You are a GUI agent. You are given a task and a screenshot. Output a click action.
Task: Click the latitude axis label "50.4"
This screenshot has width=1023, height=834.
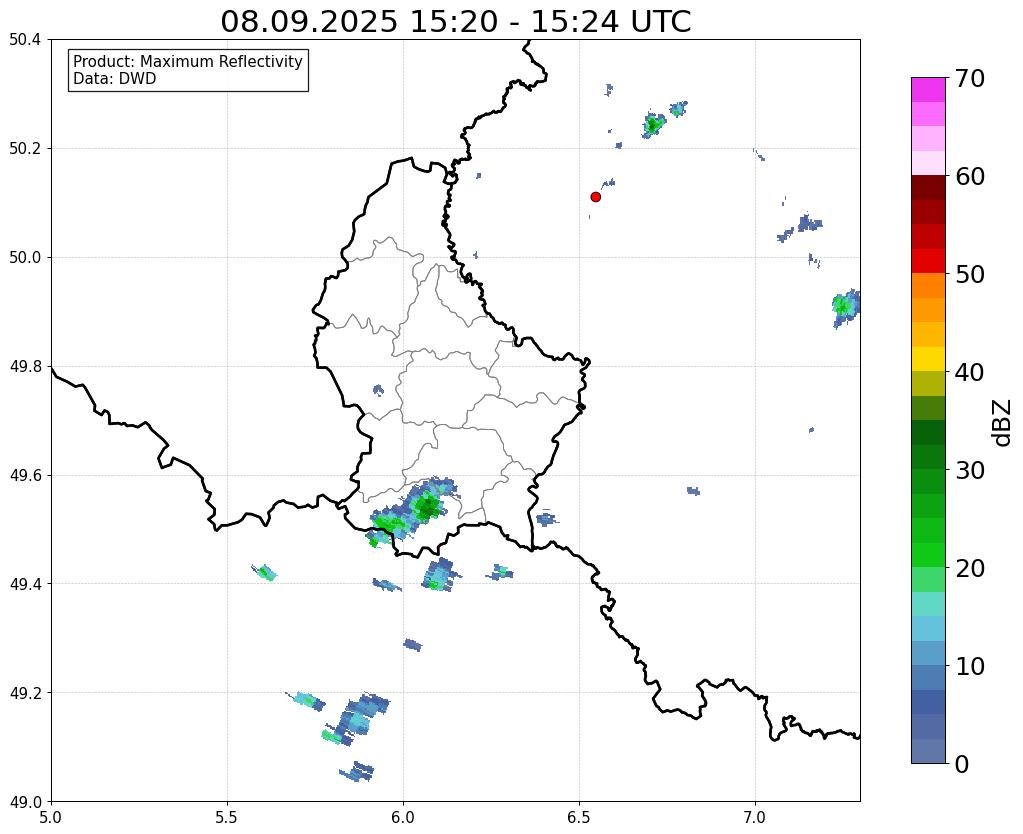coord(25,40)
